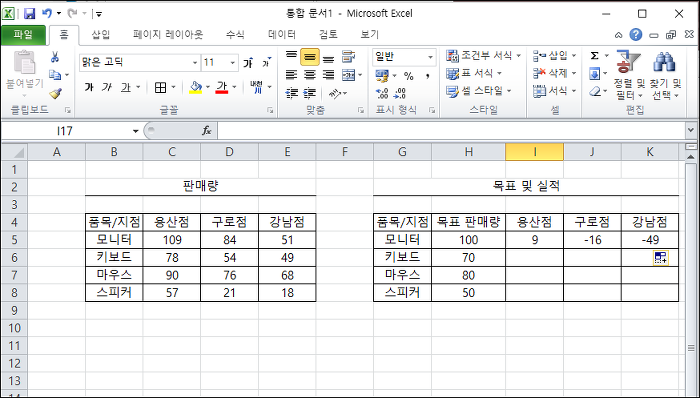
Task: Open Excel Help question mark
Action: [636, 34]
